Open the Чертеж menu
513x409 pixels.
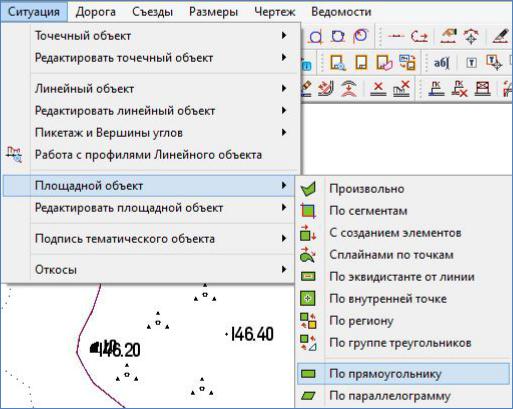[275, 12]
